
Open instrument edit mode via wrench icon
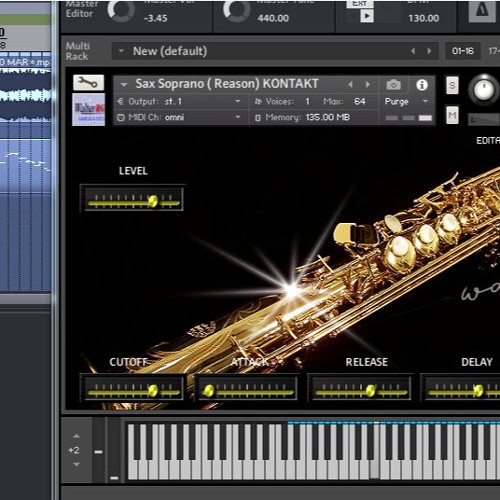(88, 82)
